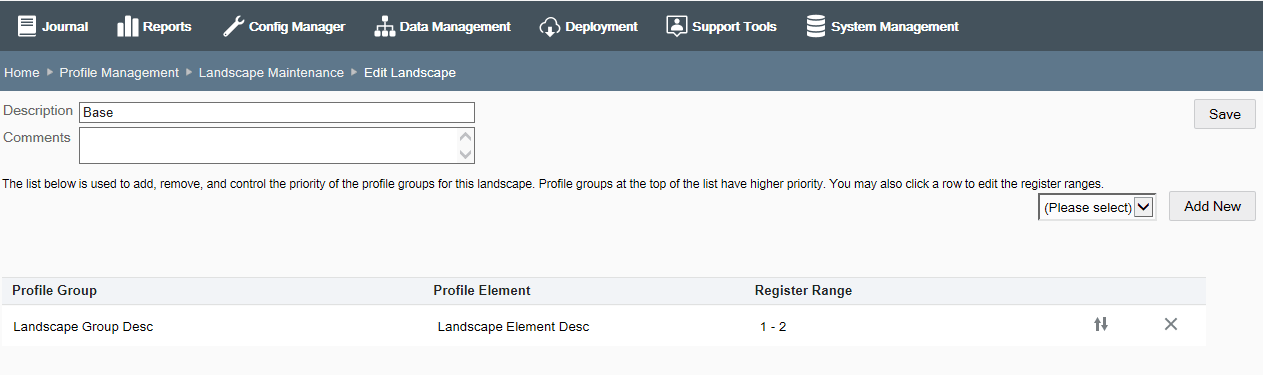Navigate to Profile Management breadcrumb
The image size is (1263, 375).
[x=119, y=73]
